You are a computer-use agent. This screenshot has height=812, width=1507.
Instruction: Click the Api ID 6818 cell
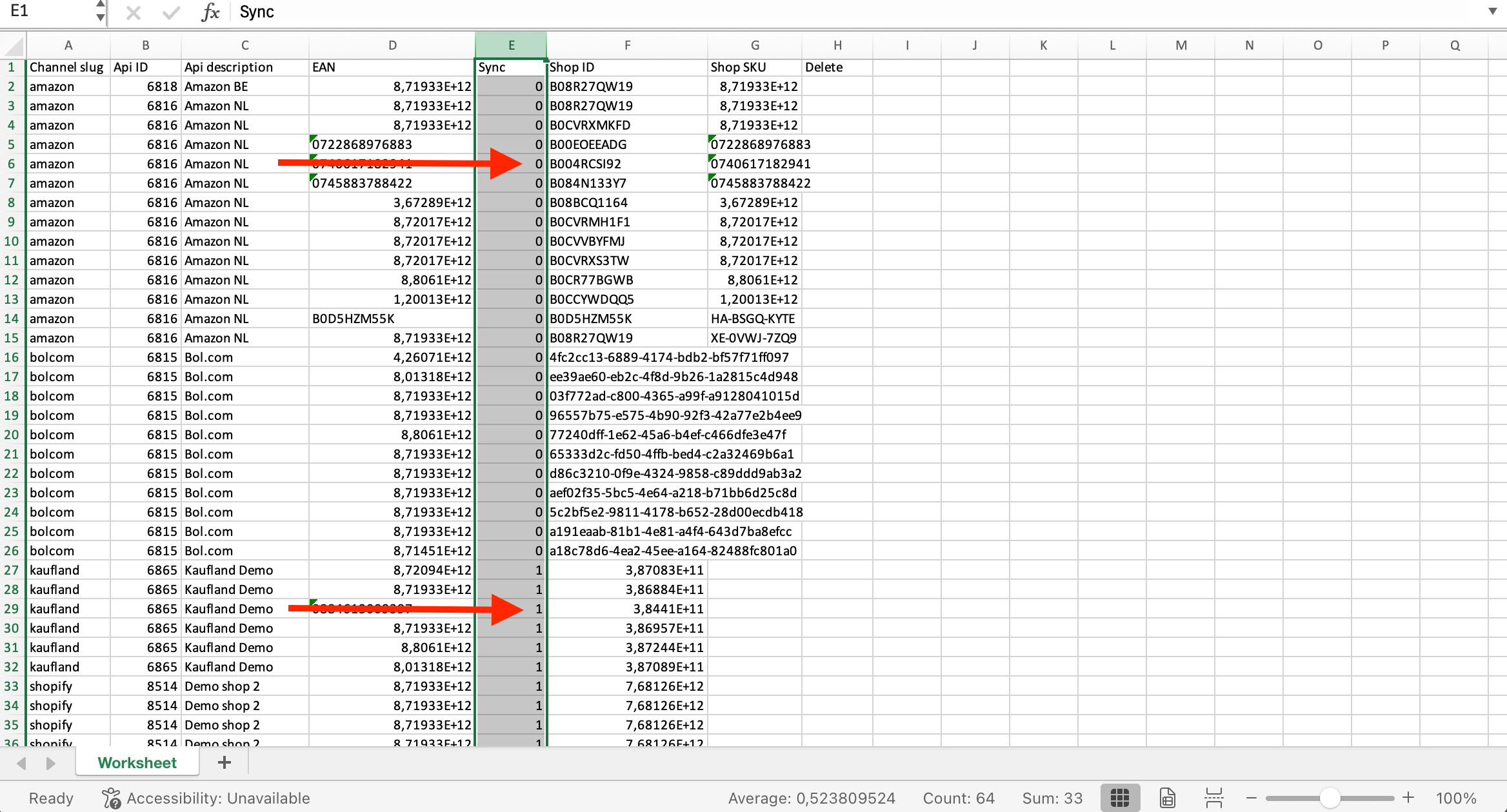point(146,86)
